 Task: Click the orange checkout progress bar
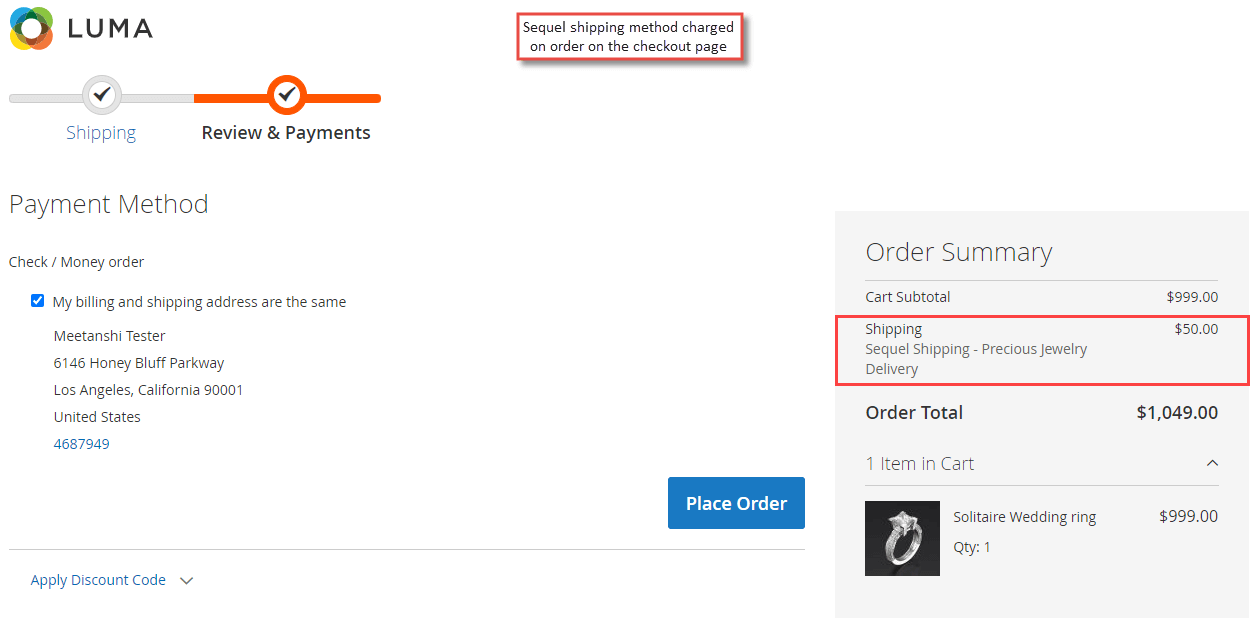pos(330,98)
